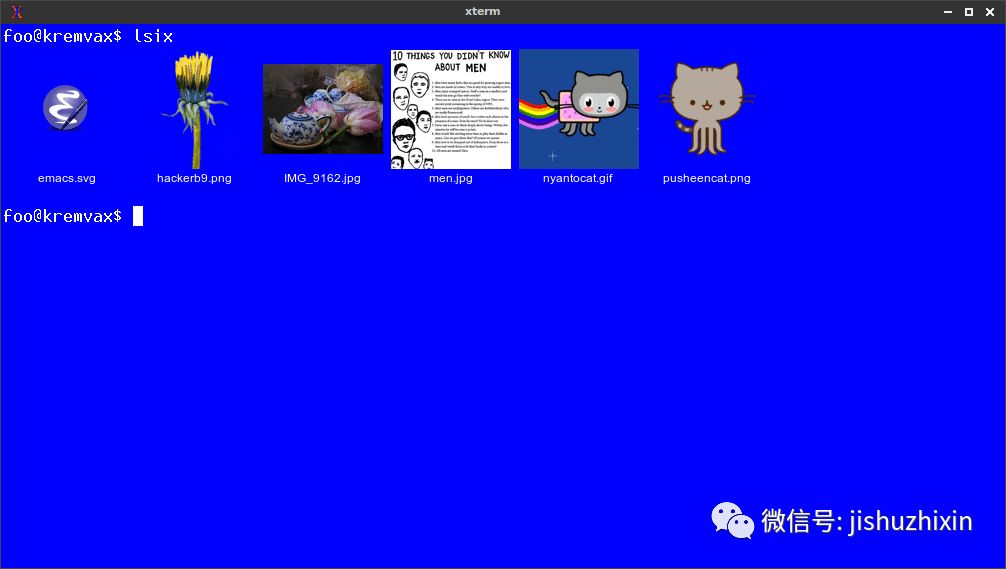Open the teapot IMG_9162 thumbnail
The image size is (1006, 569).
323,109
